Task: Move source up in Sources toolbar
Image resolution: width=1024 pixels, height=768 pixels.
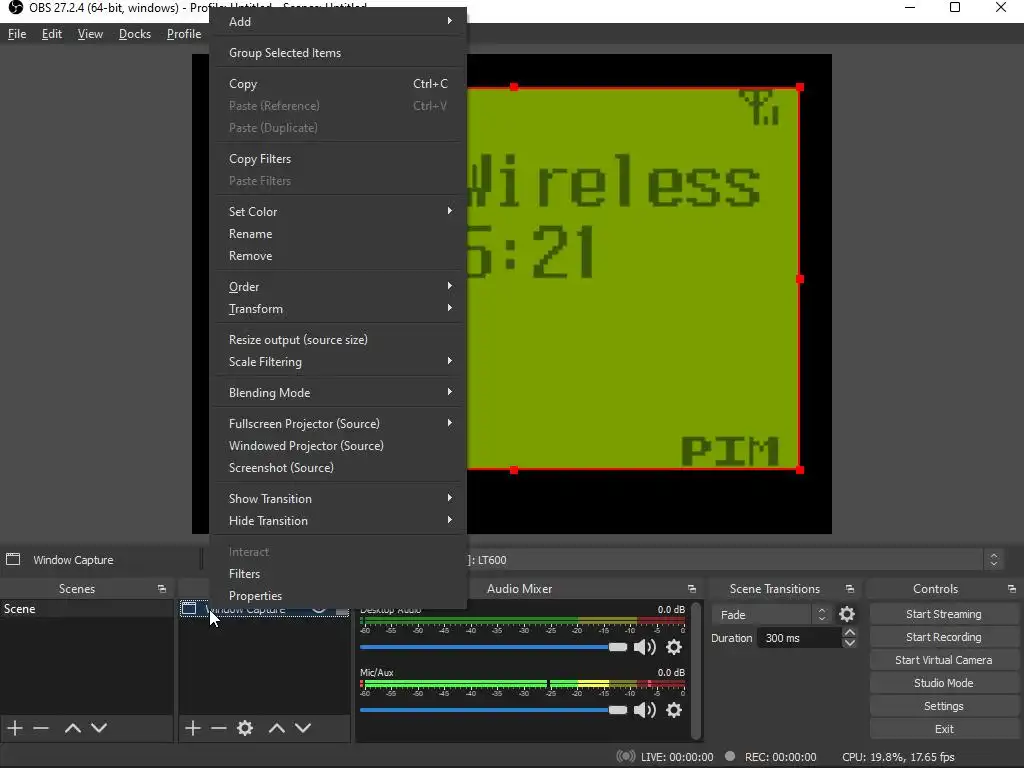Action: [277, 728]
